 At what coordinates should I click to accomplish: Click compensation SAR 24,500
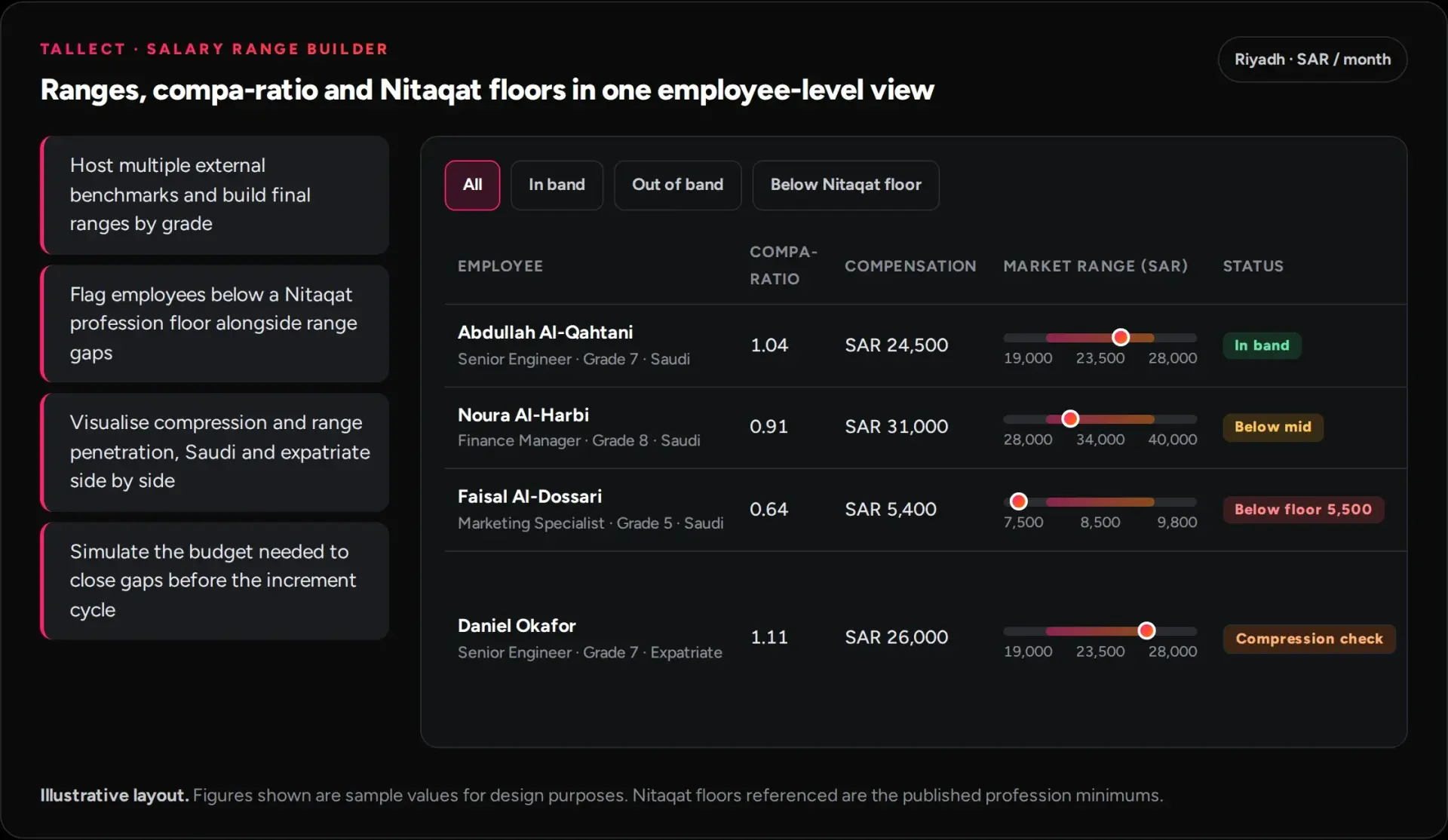(896, 345)
